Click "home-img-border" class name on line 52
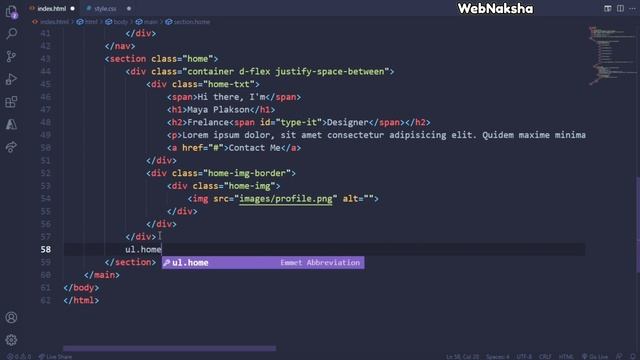The width and height of the screenshot is (640, 360). (x=247, y=173)
